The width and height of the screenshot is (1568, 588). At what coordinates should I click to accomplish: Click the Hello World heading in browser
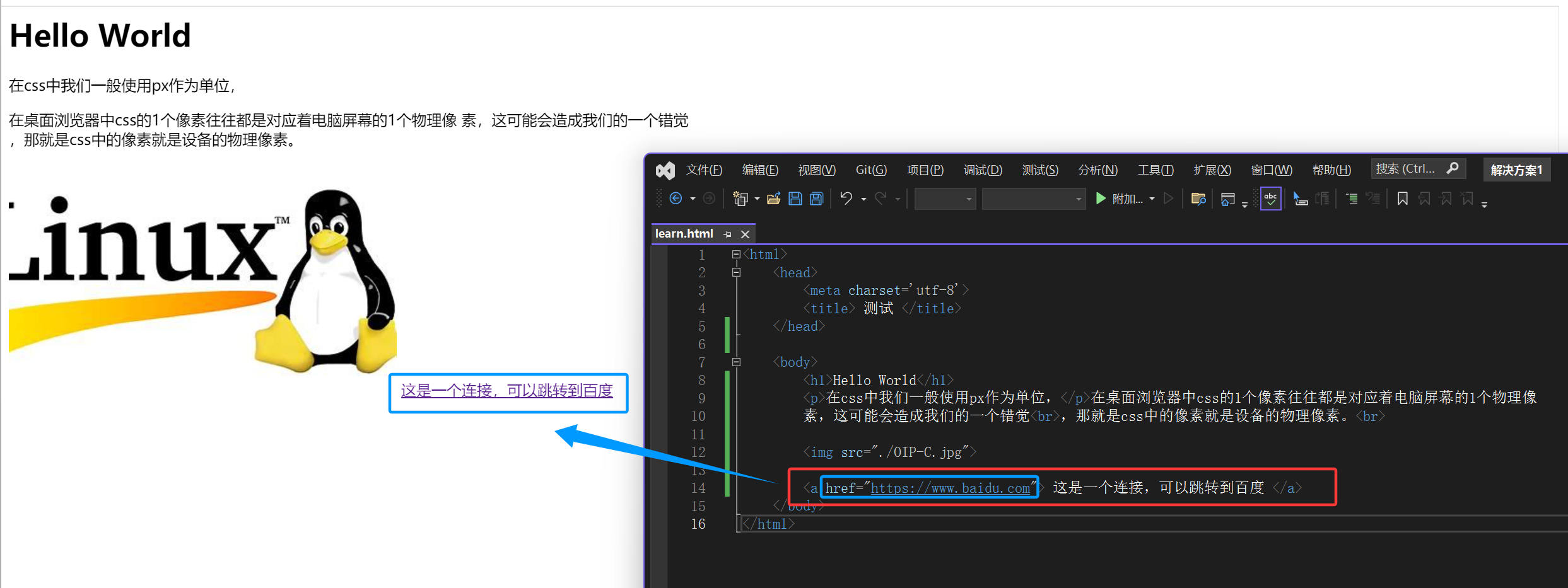click(100, 35)
